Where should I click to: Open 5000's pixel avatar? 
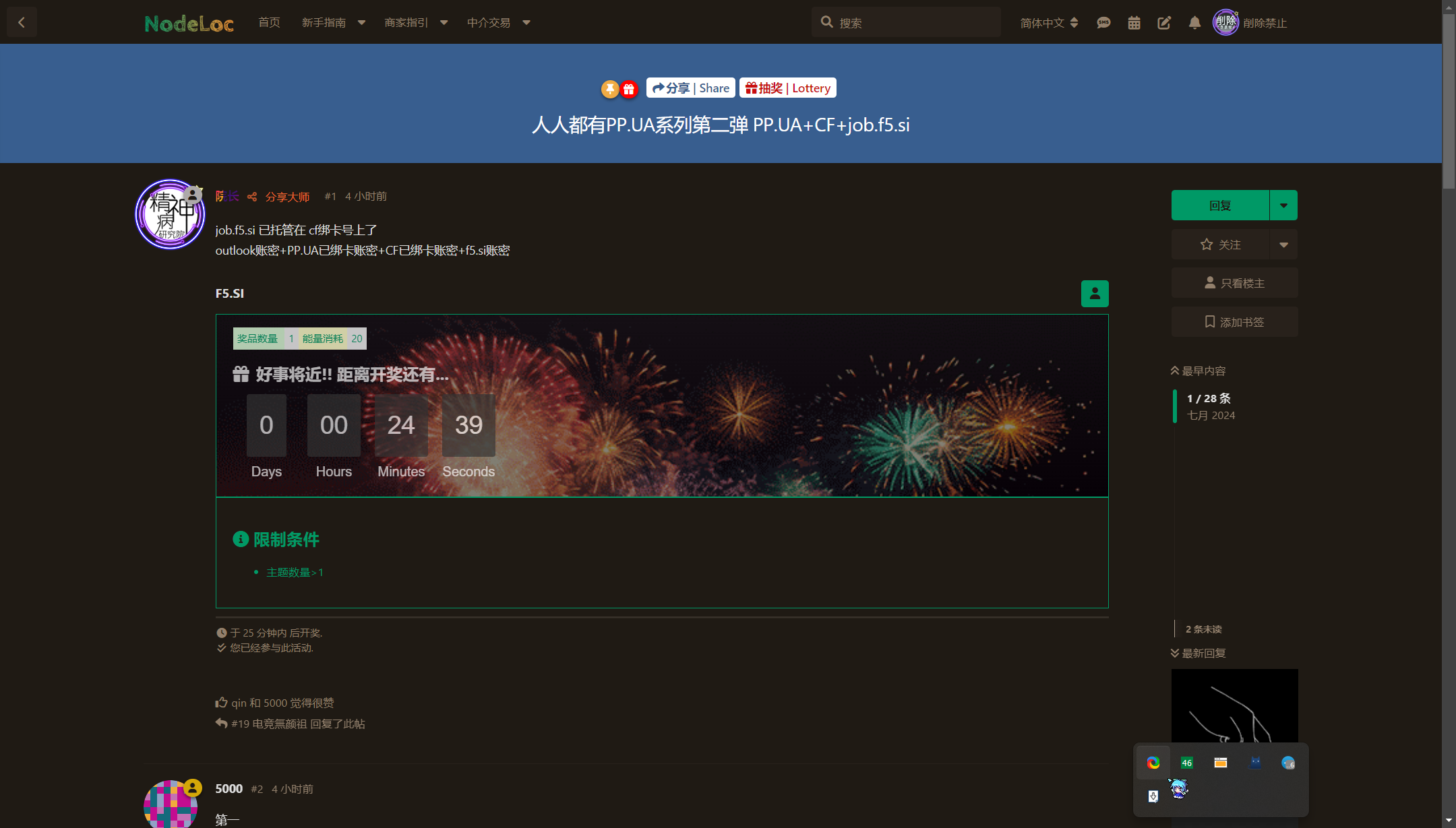[171, 804]
